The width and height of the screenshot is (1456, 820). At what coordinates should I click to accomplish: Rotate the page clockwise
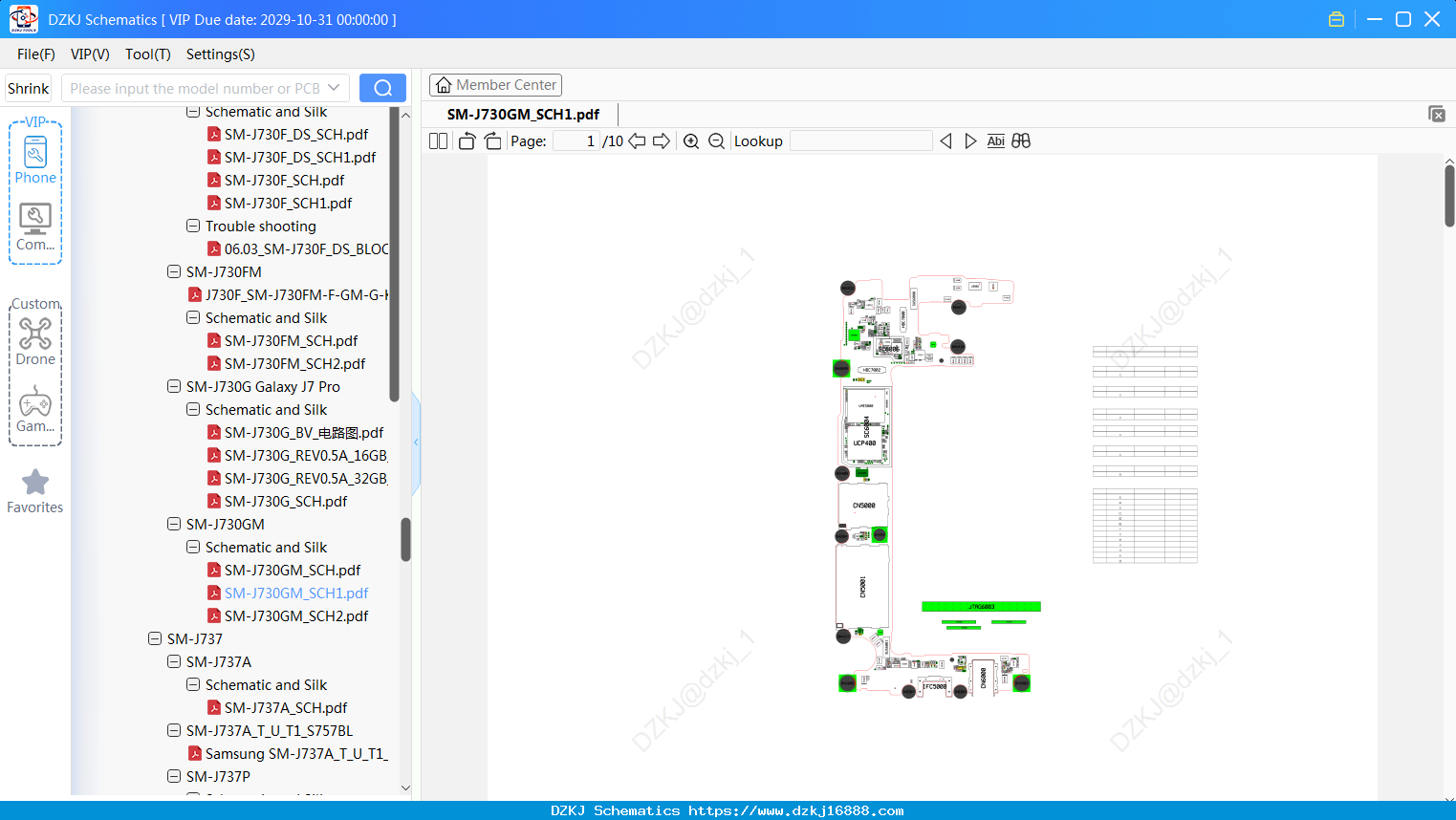coord(493,141)
